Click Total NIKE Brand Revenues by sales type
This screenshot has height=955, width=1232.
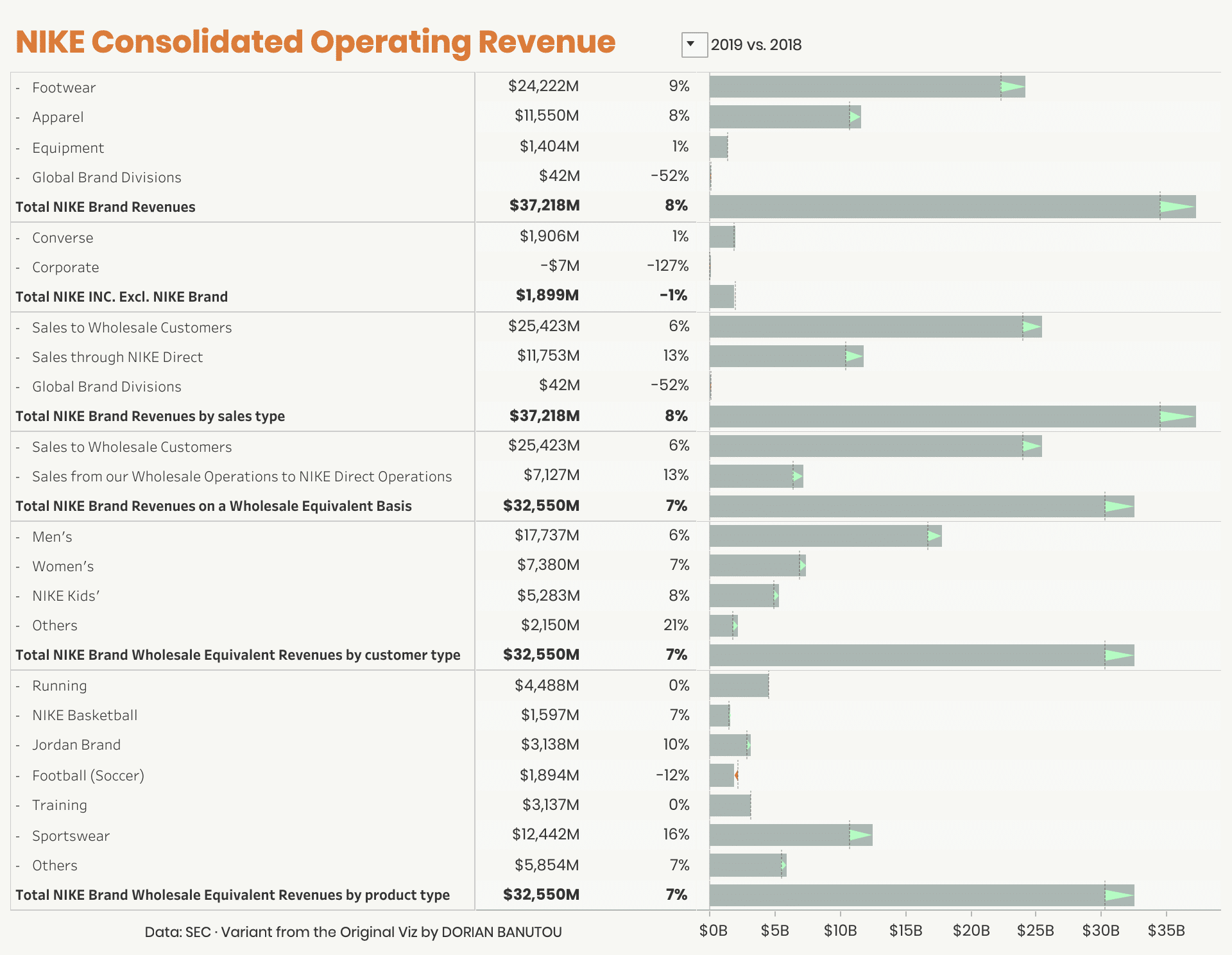(150, 417)
